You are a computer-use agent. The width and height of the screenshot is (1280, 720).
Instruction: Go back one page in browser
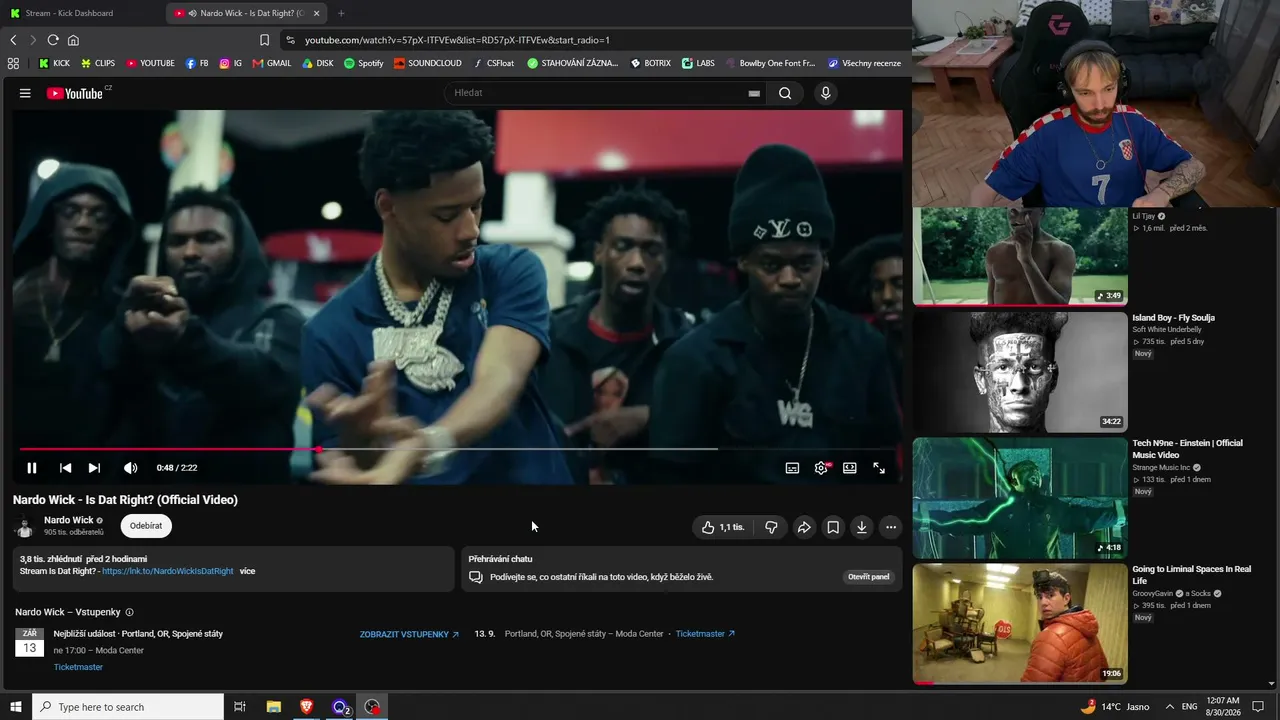point(13,40)
